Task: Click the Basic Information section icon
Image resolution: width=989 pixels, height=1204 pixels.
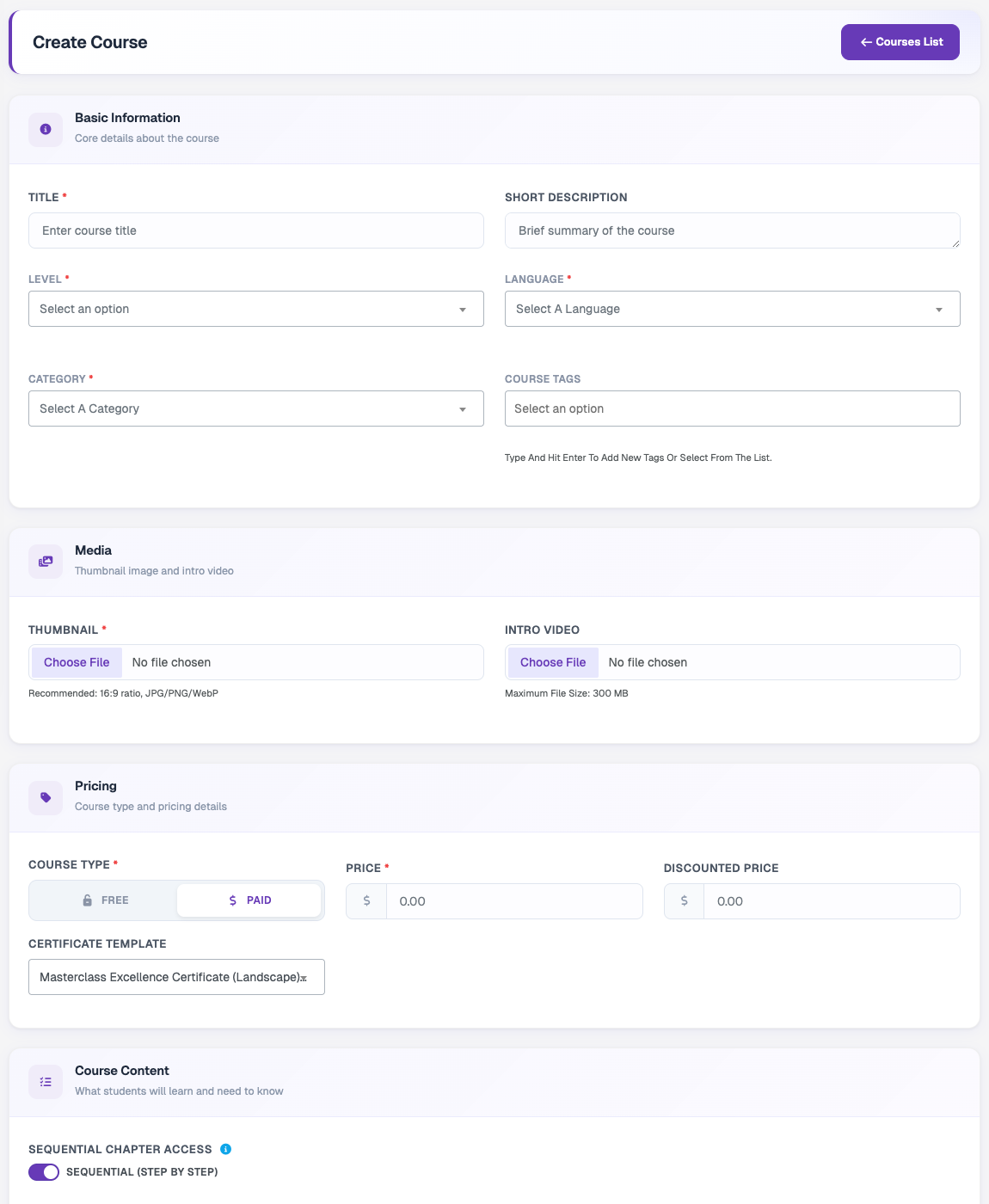Action: [46, 130]
